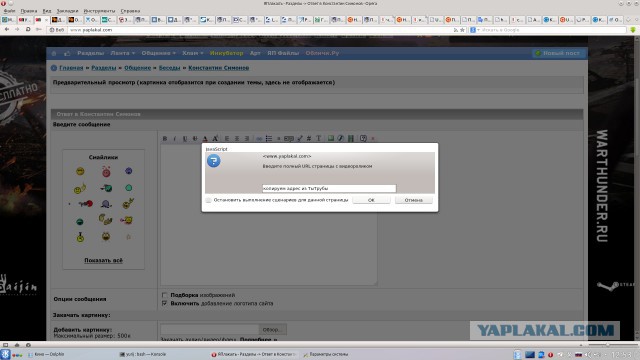
Task: Click the browser Forward arrow
Action: point(17,29)
